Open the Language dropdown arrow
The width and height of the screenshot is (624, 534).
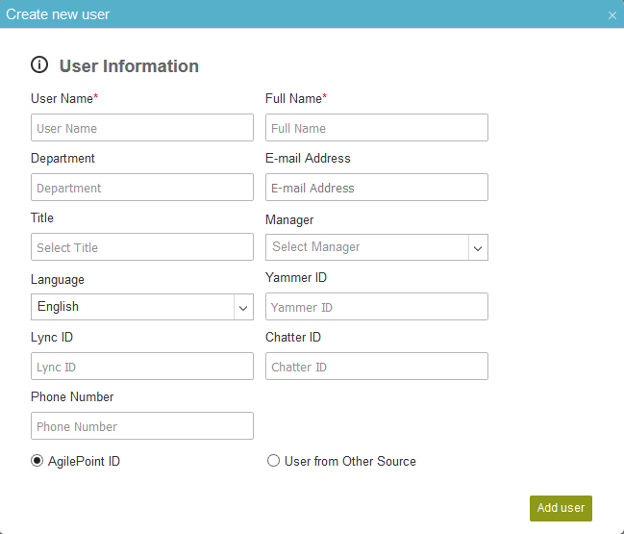243,307
